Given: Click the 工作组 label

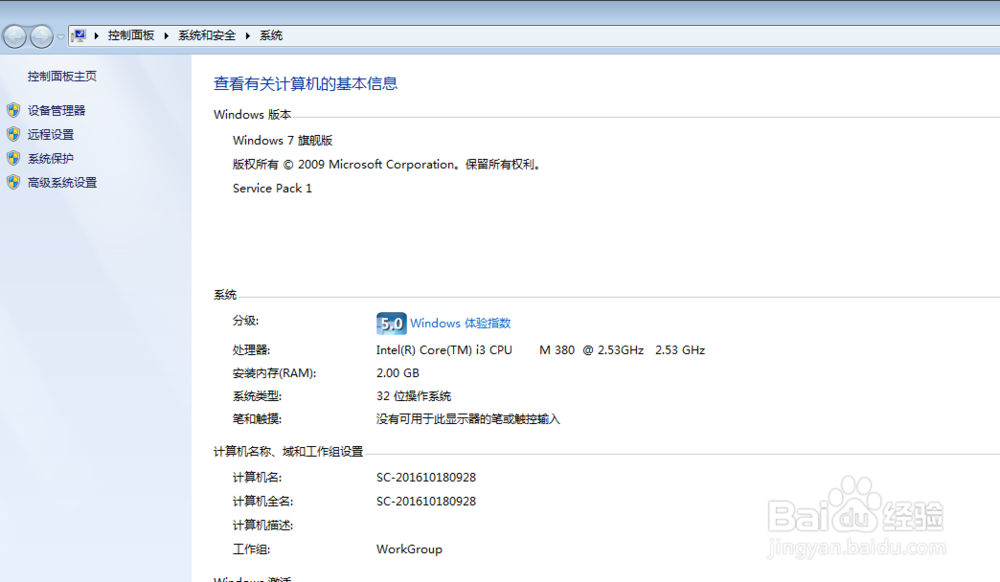Looking at the screenshot, I should point(251,549).
